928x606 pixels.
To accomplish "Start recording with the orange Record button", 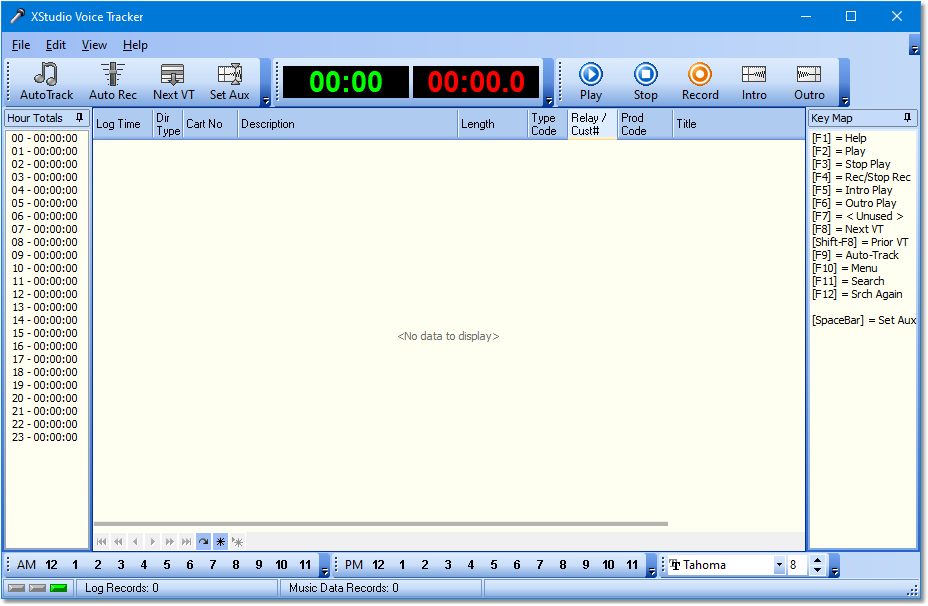I will [700, 82].
